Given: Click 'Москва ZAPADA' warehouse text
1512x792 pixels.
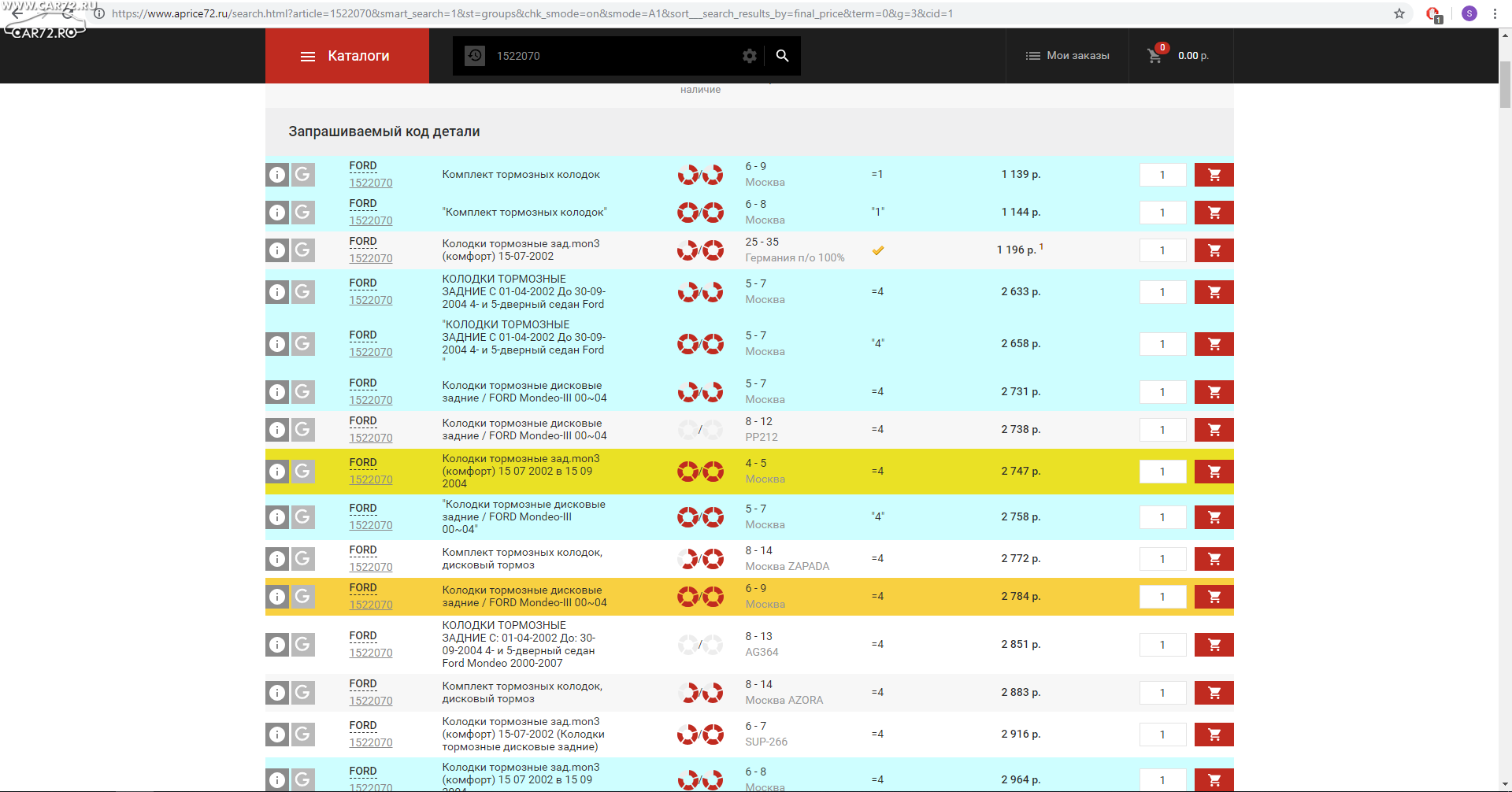Looking at the screenshot, I should (x=787, y=566).
